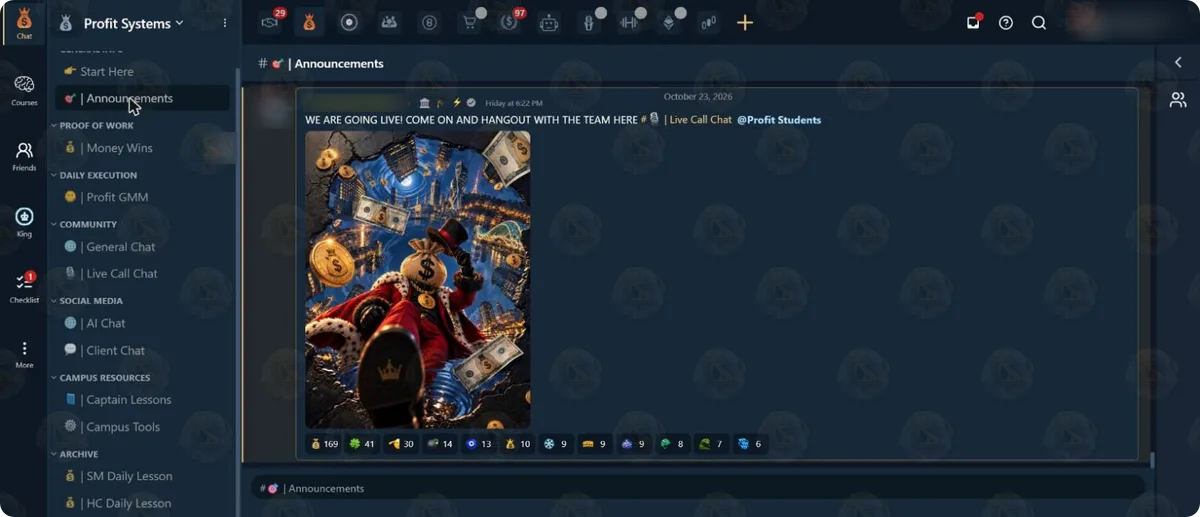Toggle the reaction showing 7
Image resolution: width=1200 pixels, height=517 pixels.
click(711, 444)
